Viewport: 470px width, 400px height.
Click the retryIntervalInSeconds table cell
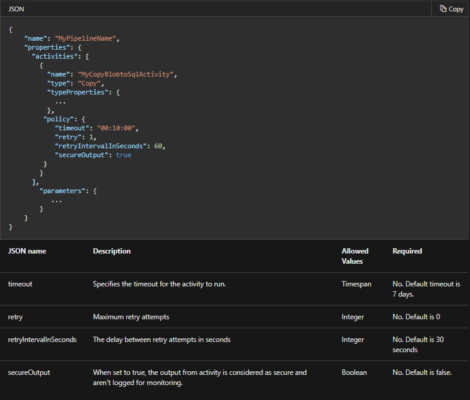[x=42, y=339]
